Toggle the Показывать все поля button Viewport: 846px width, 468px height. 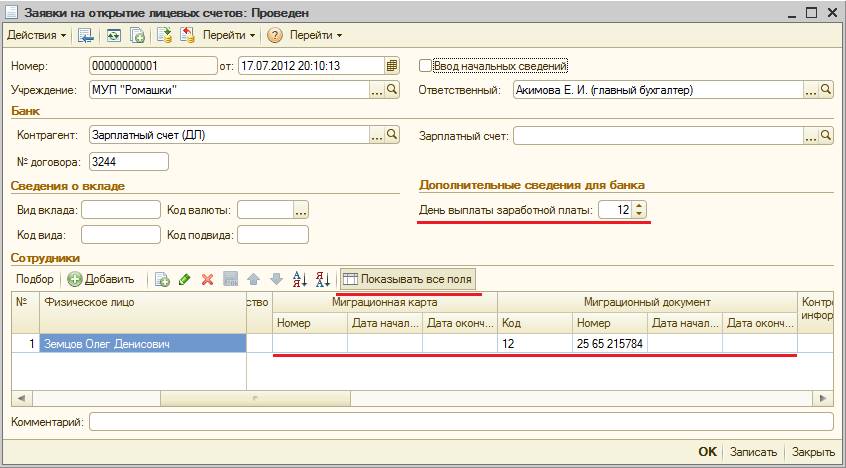click(x=408, y=279)
